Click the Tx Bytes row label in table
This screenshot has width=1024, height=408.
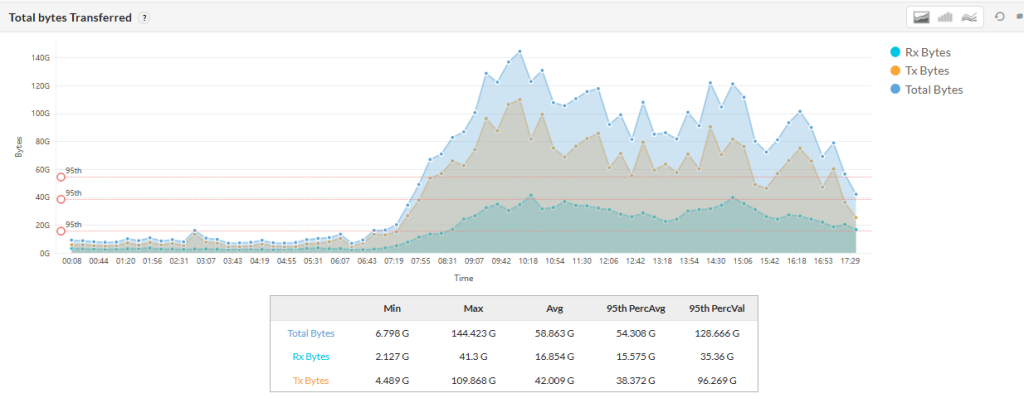click(312, 379)
